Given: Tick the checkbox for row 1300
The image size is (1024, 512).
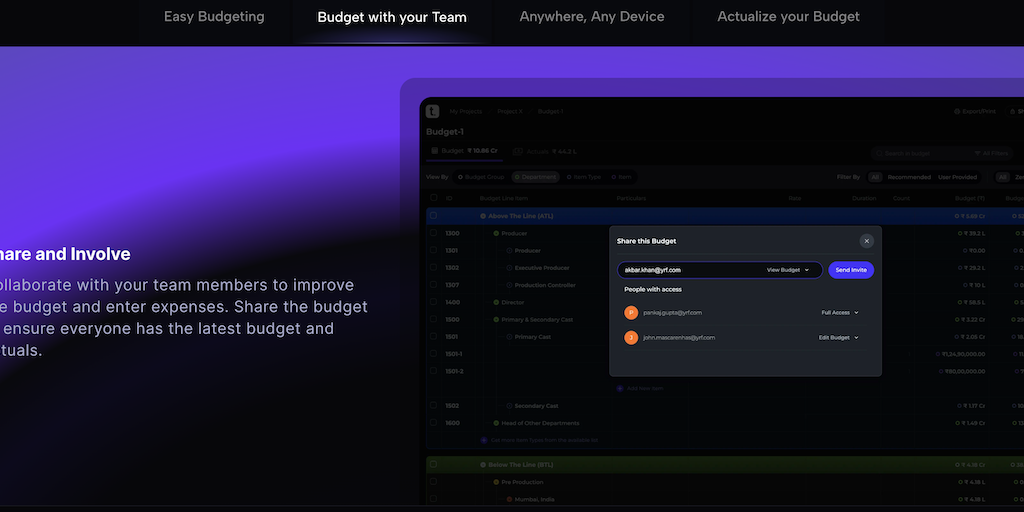Looking at the screenshot, I should tap(433, 233).
